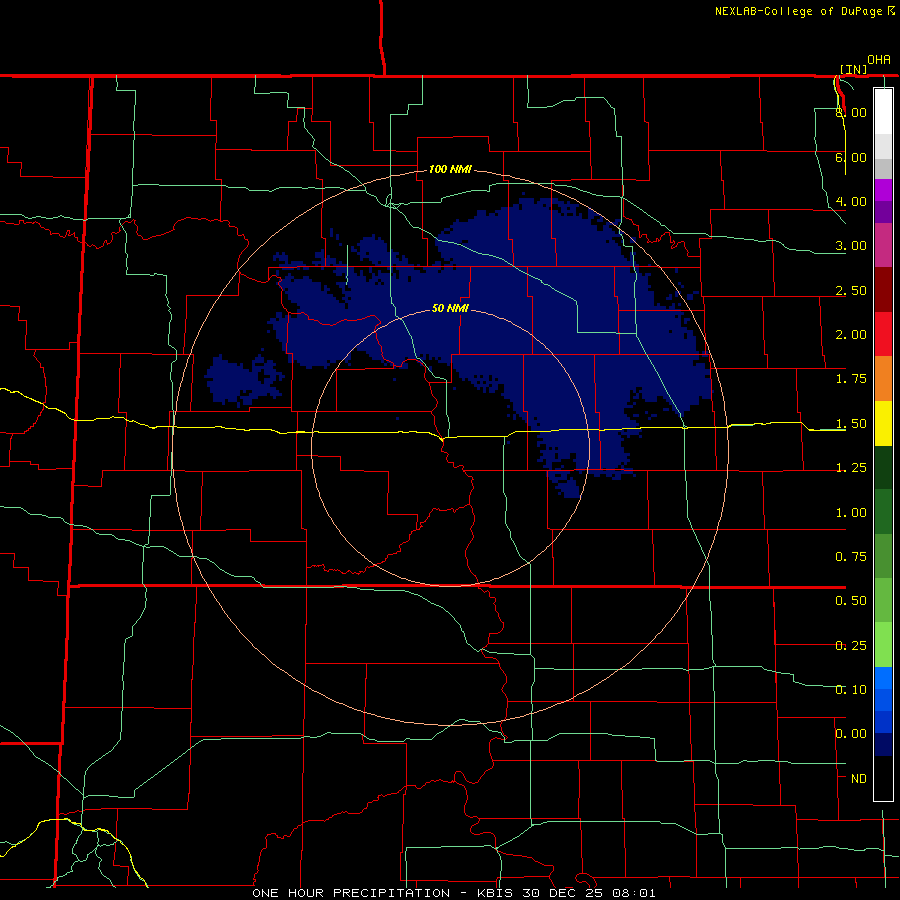Pick the lime green swatch above 0.10
This screenshot has height=900, width=900.
tap(883, 645)
